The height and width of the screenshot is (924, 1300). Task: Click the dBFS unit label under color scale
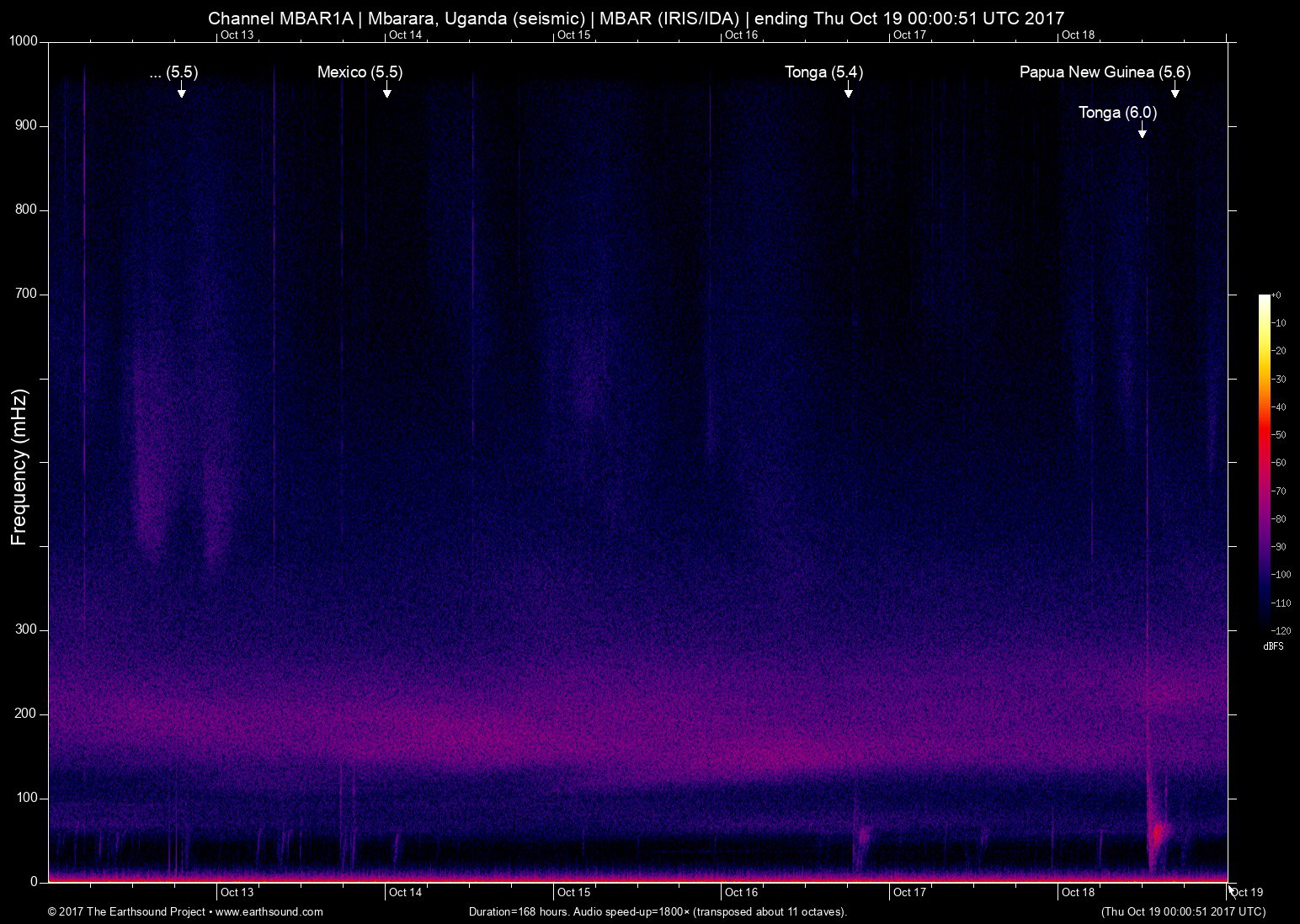click(x=1273, y=646)
